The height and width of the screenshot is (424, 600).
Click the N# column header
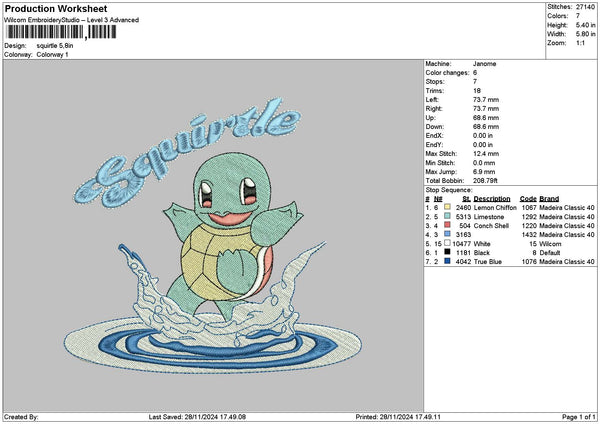(438, 199)
